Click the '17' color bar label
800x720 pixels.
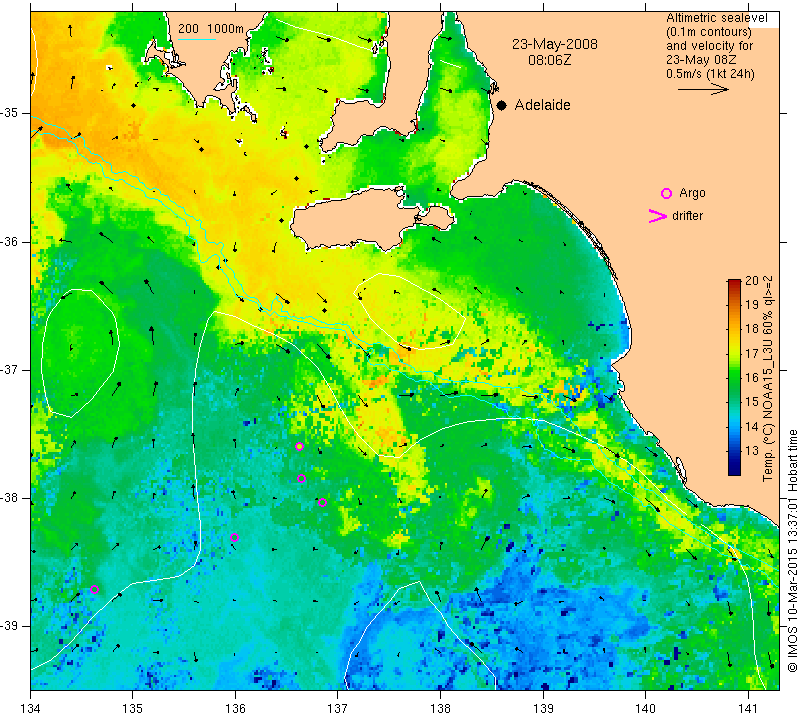pos(752,353)
